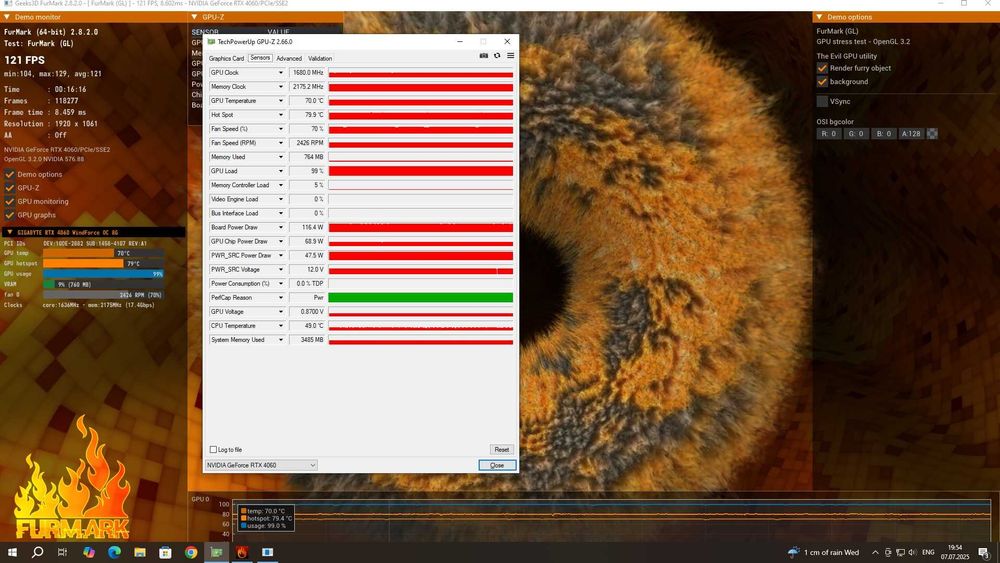Launch Copilot from the taskbar

tap(89, 552)
